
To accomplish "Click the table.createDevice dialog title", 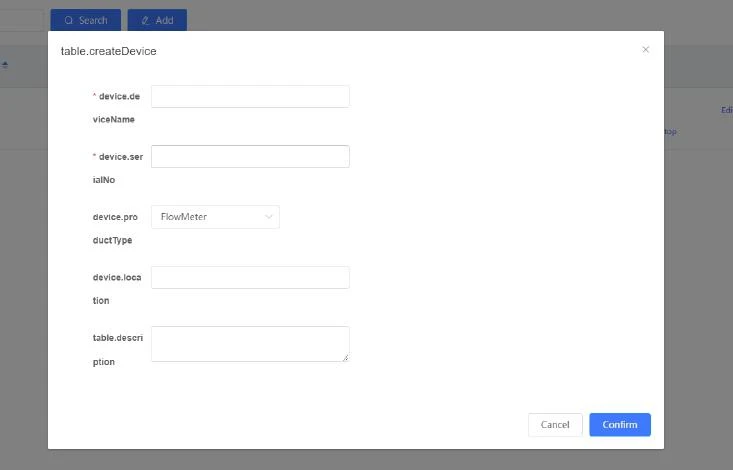I will [x=108, y=51].
